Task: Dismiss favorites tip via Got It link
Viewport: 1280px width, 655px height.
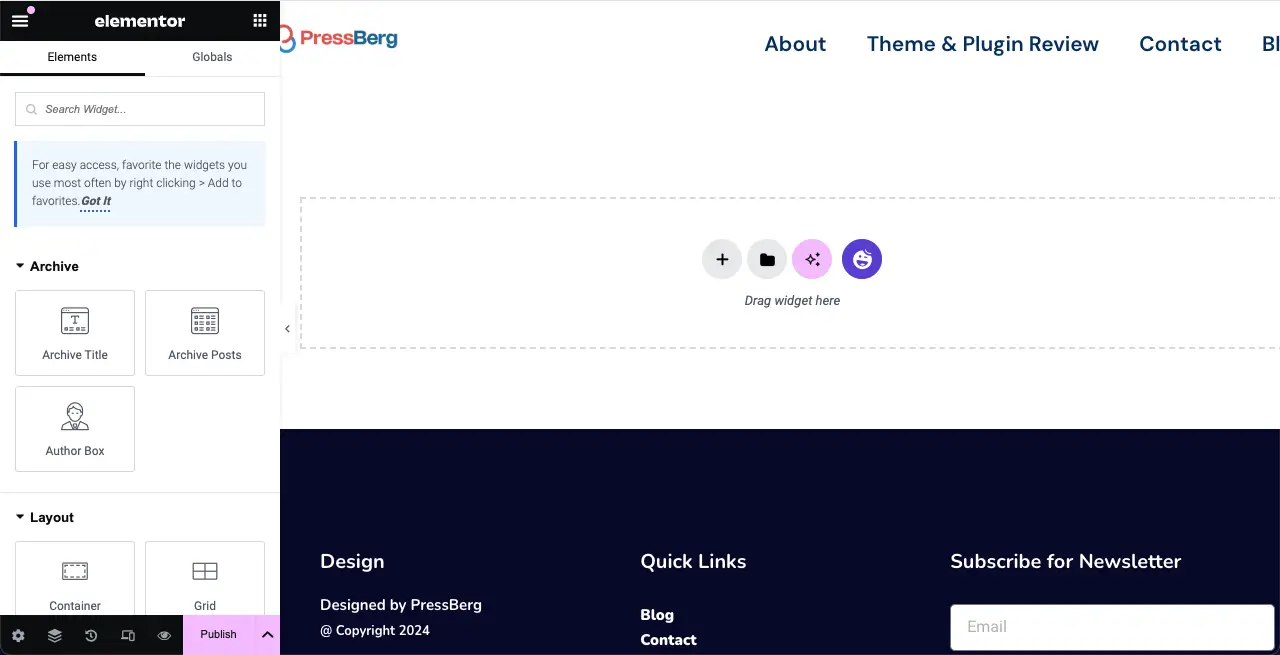Action: tap(95, 201)
